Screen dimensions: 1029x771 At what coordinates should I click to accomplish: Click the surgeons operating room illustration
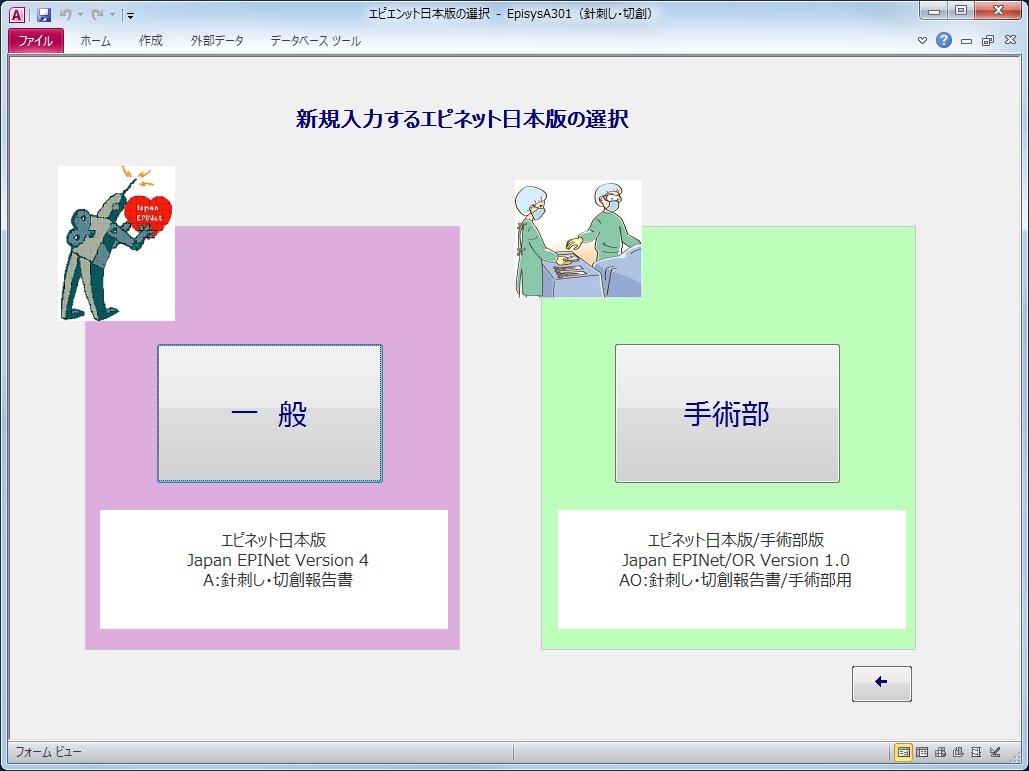(578, 239)
